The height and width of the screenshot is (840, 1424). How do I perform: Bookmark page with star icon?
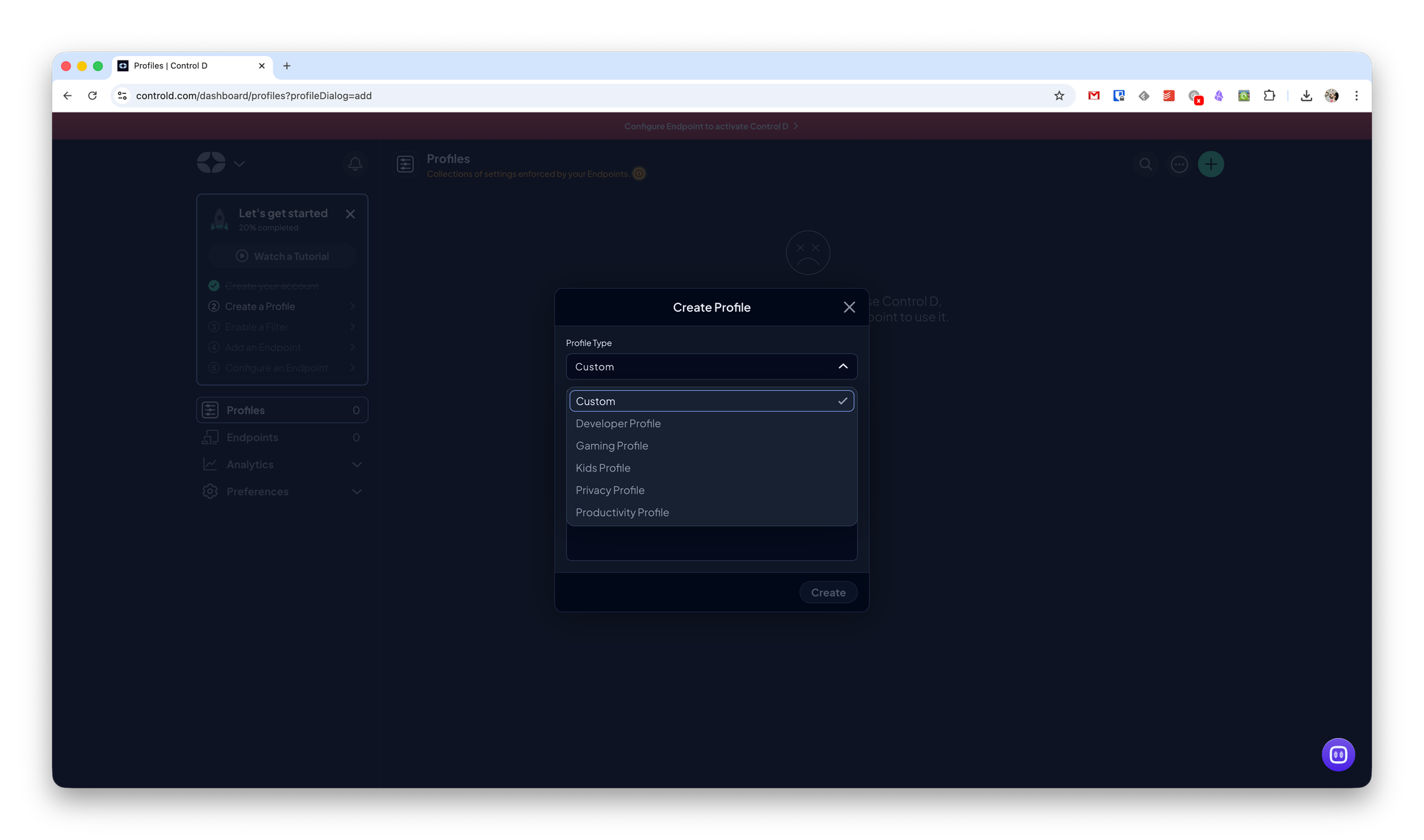click(x=1059, y=95)
